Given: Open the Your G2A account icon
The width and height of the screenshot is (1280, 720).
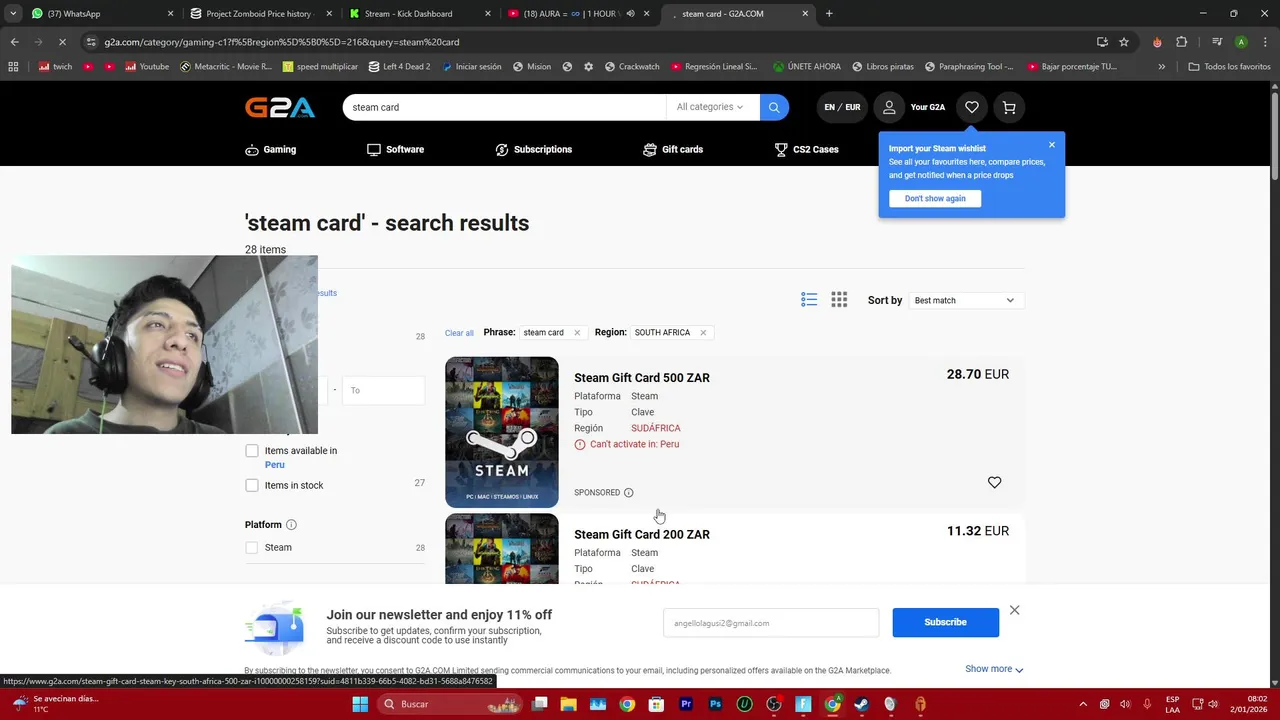Looking at the screenshot, I should coord(889,107).
